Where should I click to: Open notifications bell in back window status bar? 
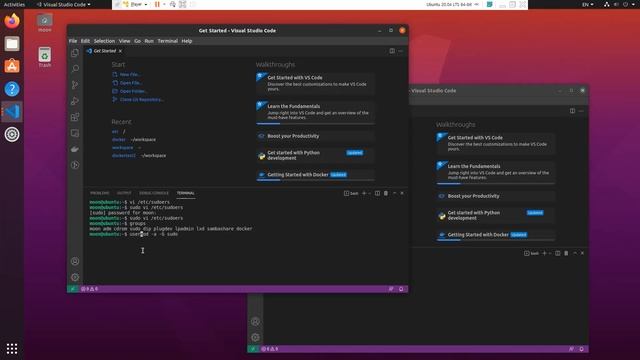[581, 349]
